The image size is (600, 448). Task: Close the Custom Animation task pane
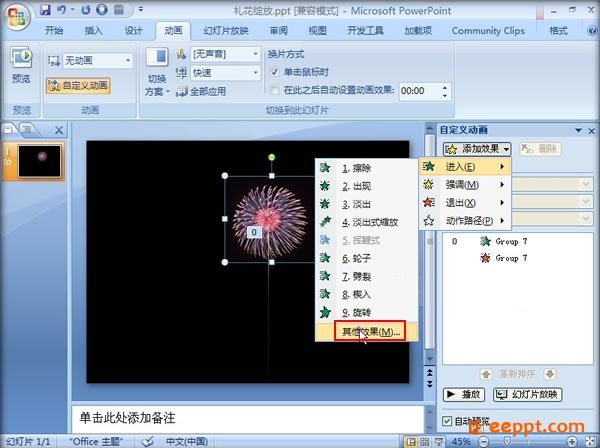click(592, 131)
